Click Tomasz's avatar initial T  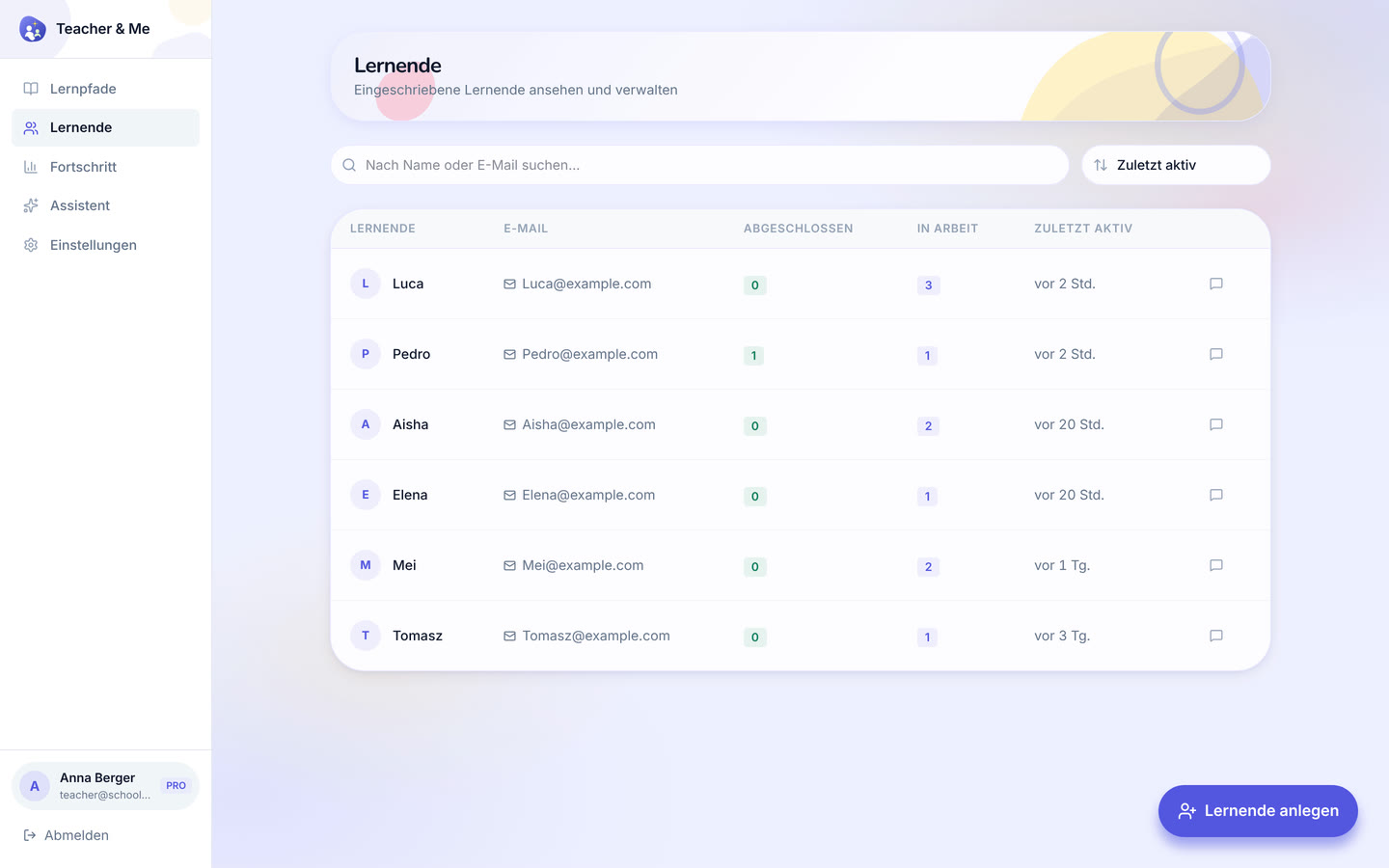pyautogui.click(x=366, y=636)
